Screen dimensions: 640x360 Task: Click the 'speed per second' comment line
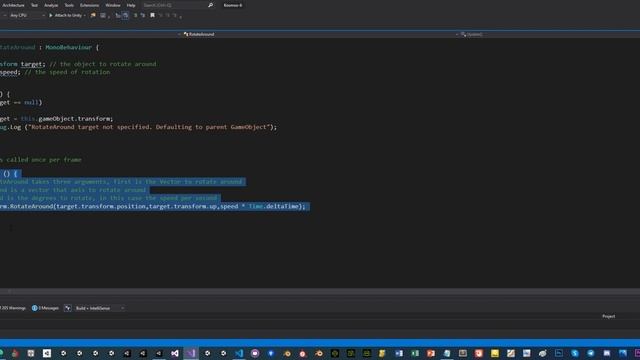(x=109, y=198)
